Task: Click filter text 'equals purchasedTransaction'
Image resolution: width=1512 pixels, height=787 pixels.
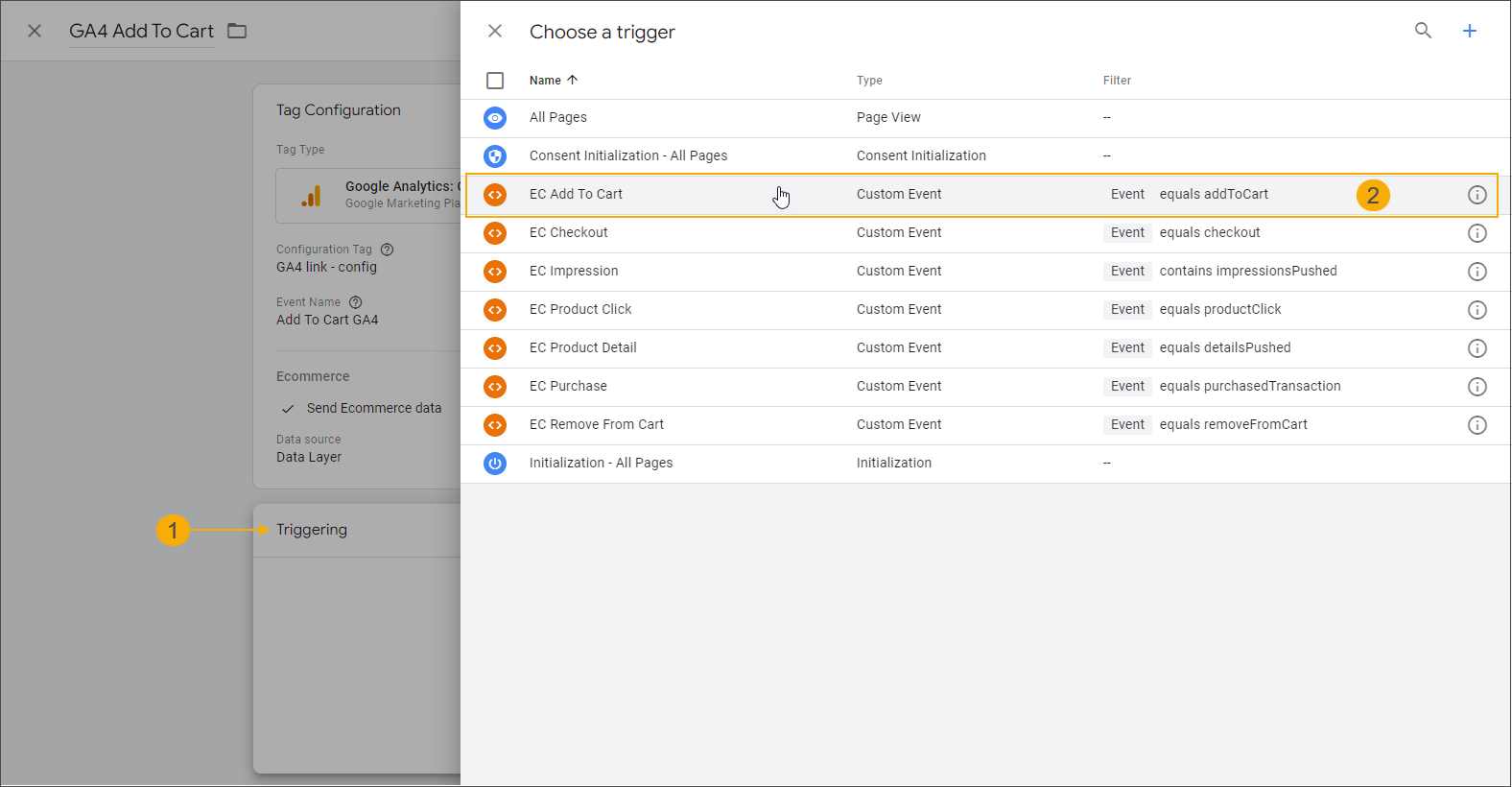Action: point(1250,386)
